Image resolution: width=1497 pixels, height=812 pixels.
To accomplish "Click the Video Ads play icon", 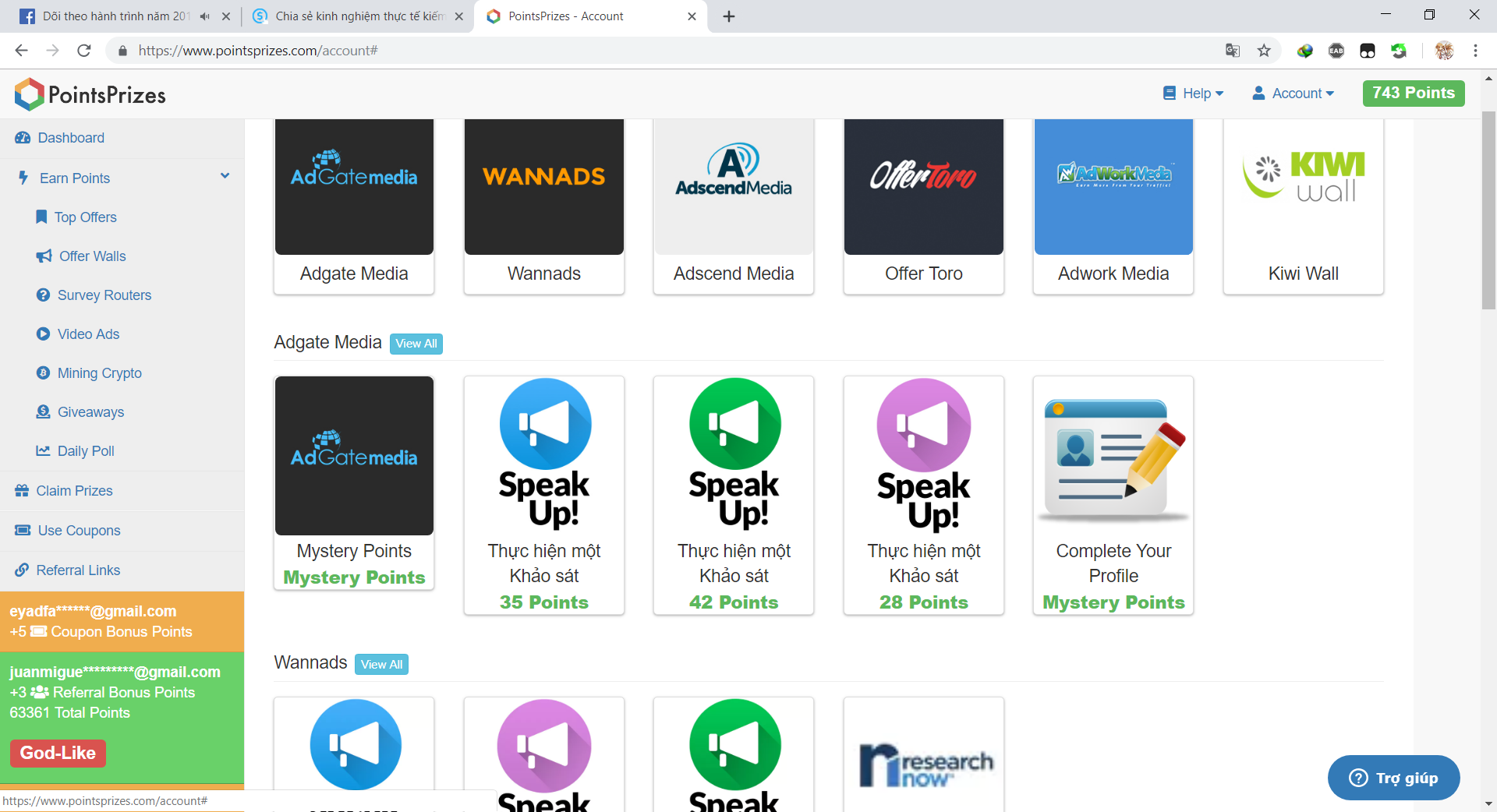I will tap(43, 334).
